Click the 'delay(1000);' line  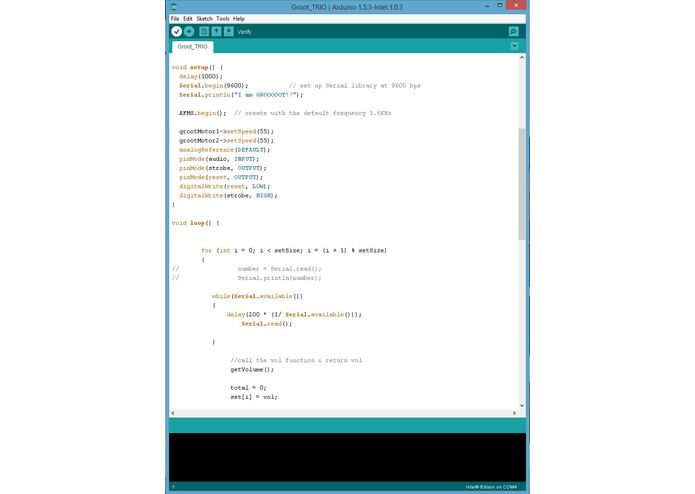201,77
